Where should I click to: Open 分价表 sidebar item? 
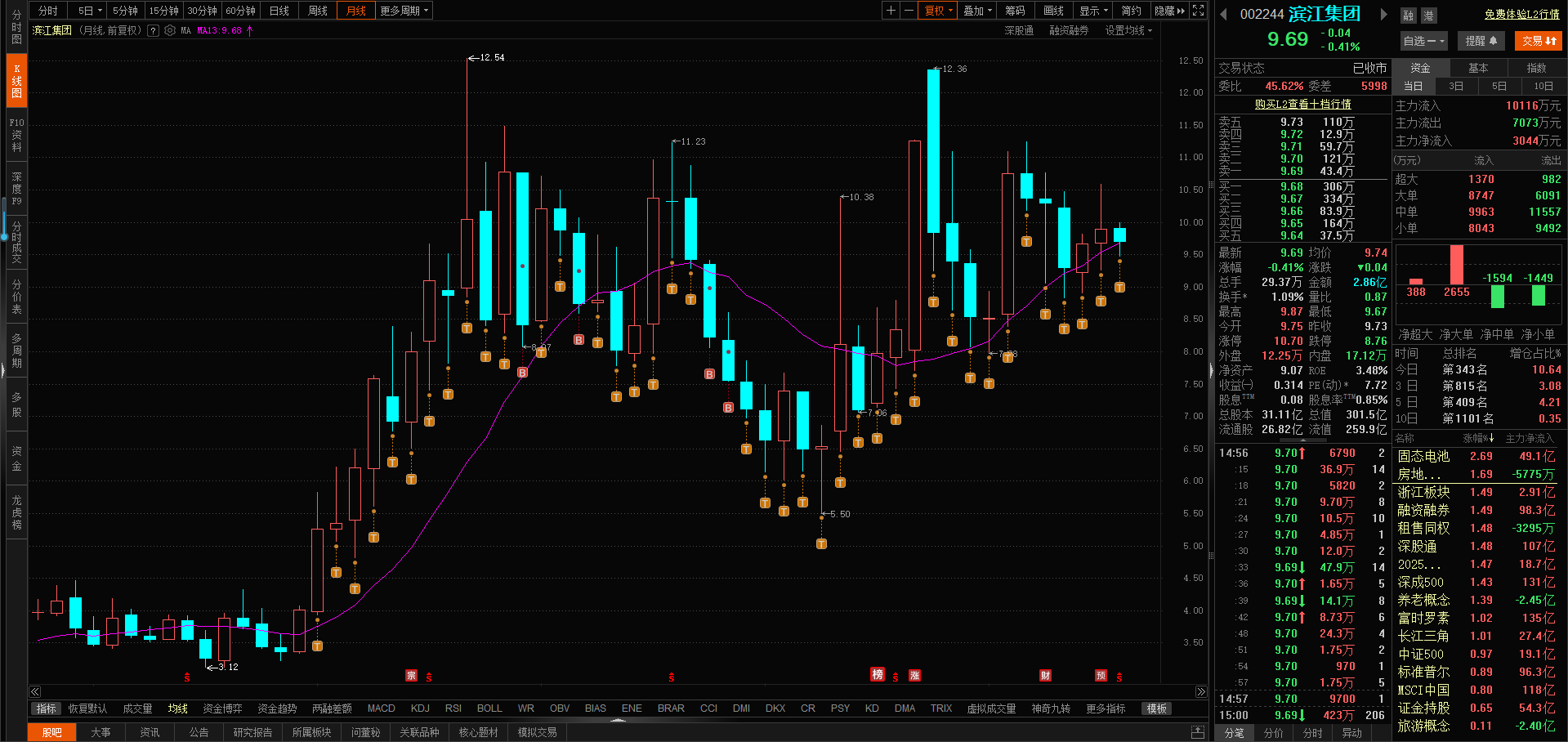click(x=16, y=297)
